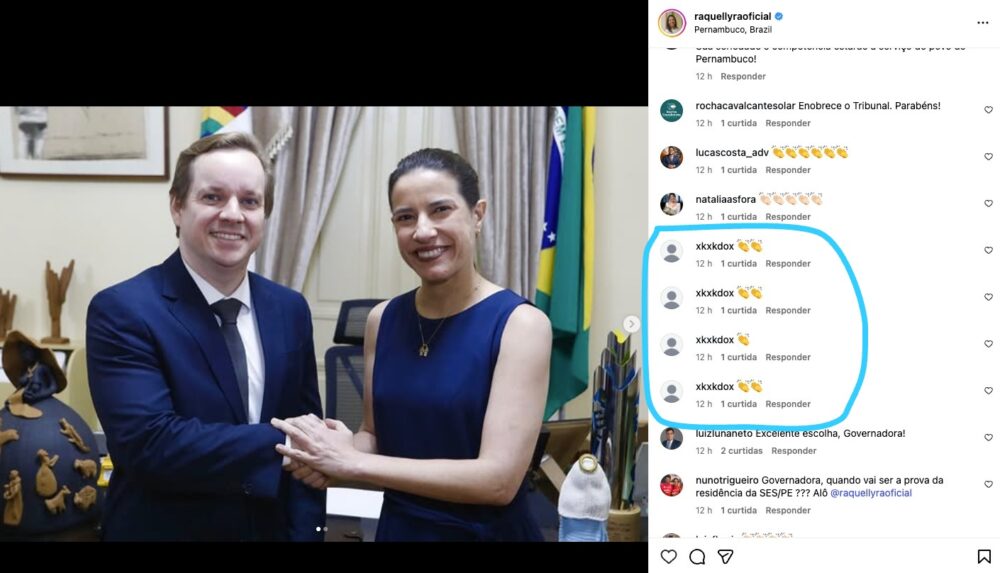Open lucascosta_adv commenter avatar
This screenshot has width=1000, height=573.
tap(672, 157)
